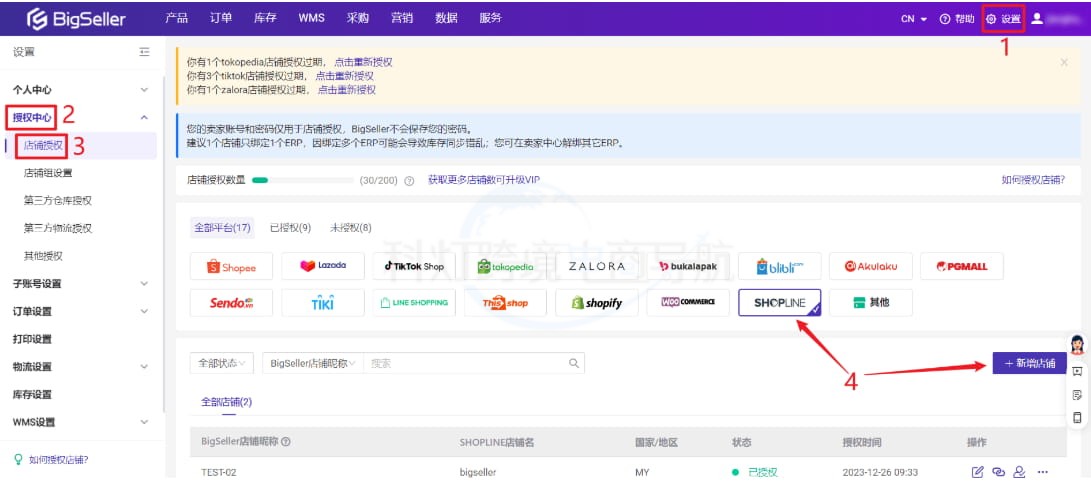Click reauthorize link for tokopedia
Viewport: 1091px width, 500px height.
coord(363,62)
